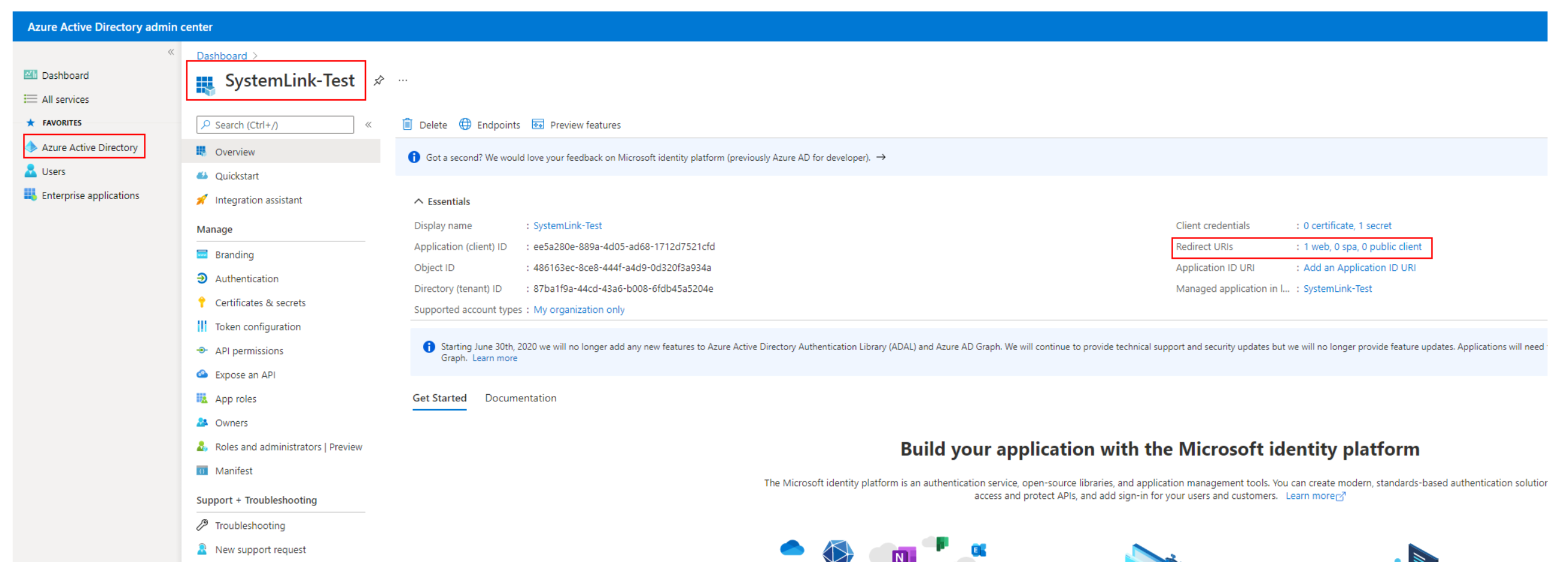Click the Certificates & secrets key icon
The image size is (1568, 562).
point(202,302)
